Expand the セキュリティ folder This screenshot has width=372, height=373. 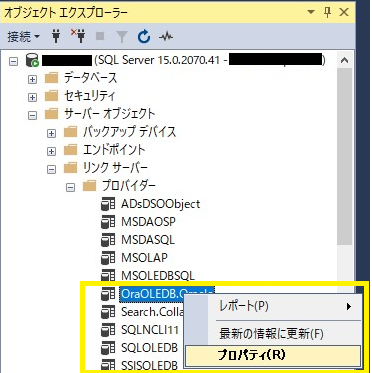pyautogui.click(x=32, y=97)
